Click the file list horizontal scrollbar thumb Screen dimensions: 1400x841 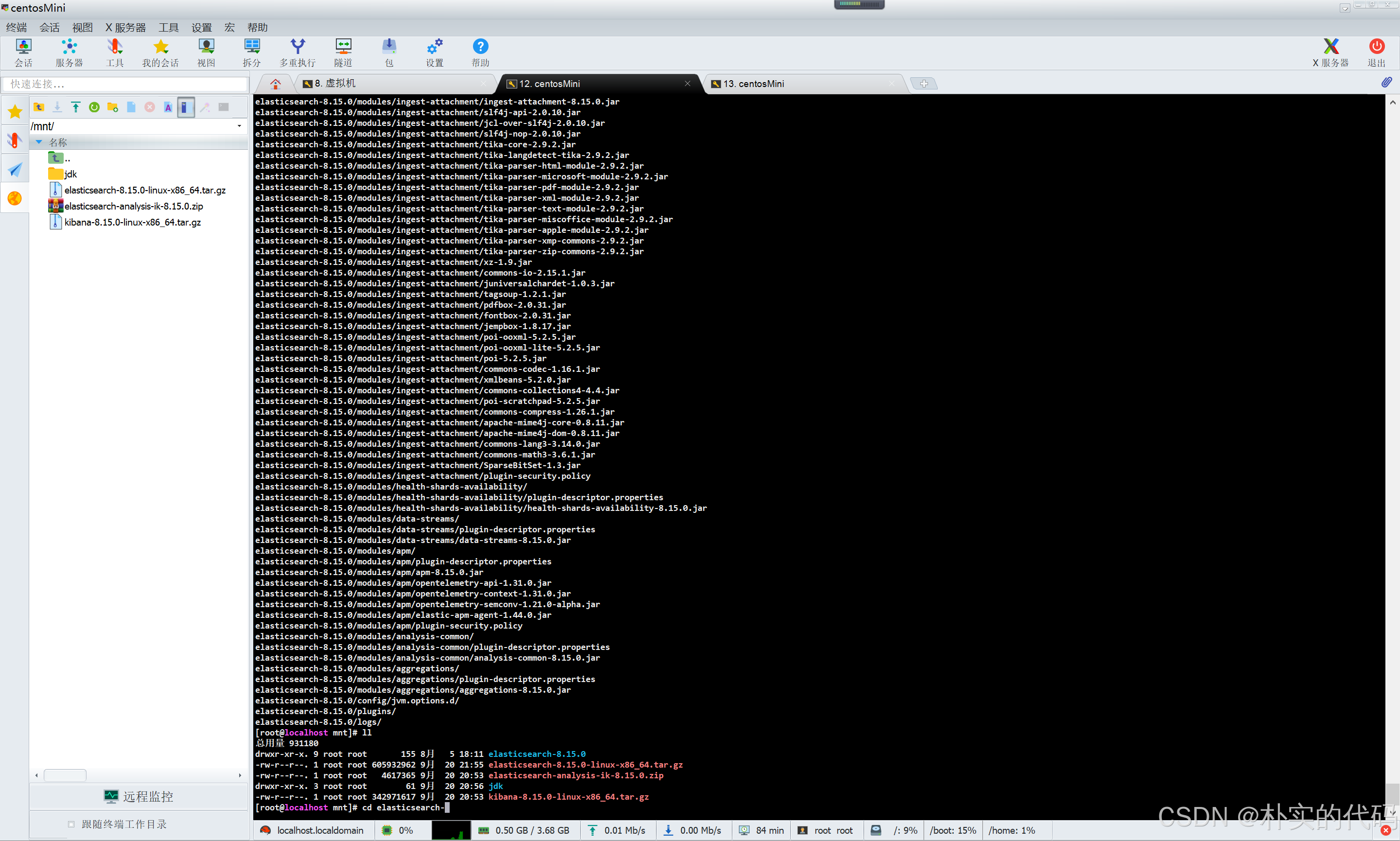[x=65, y=775]
